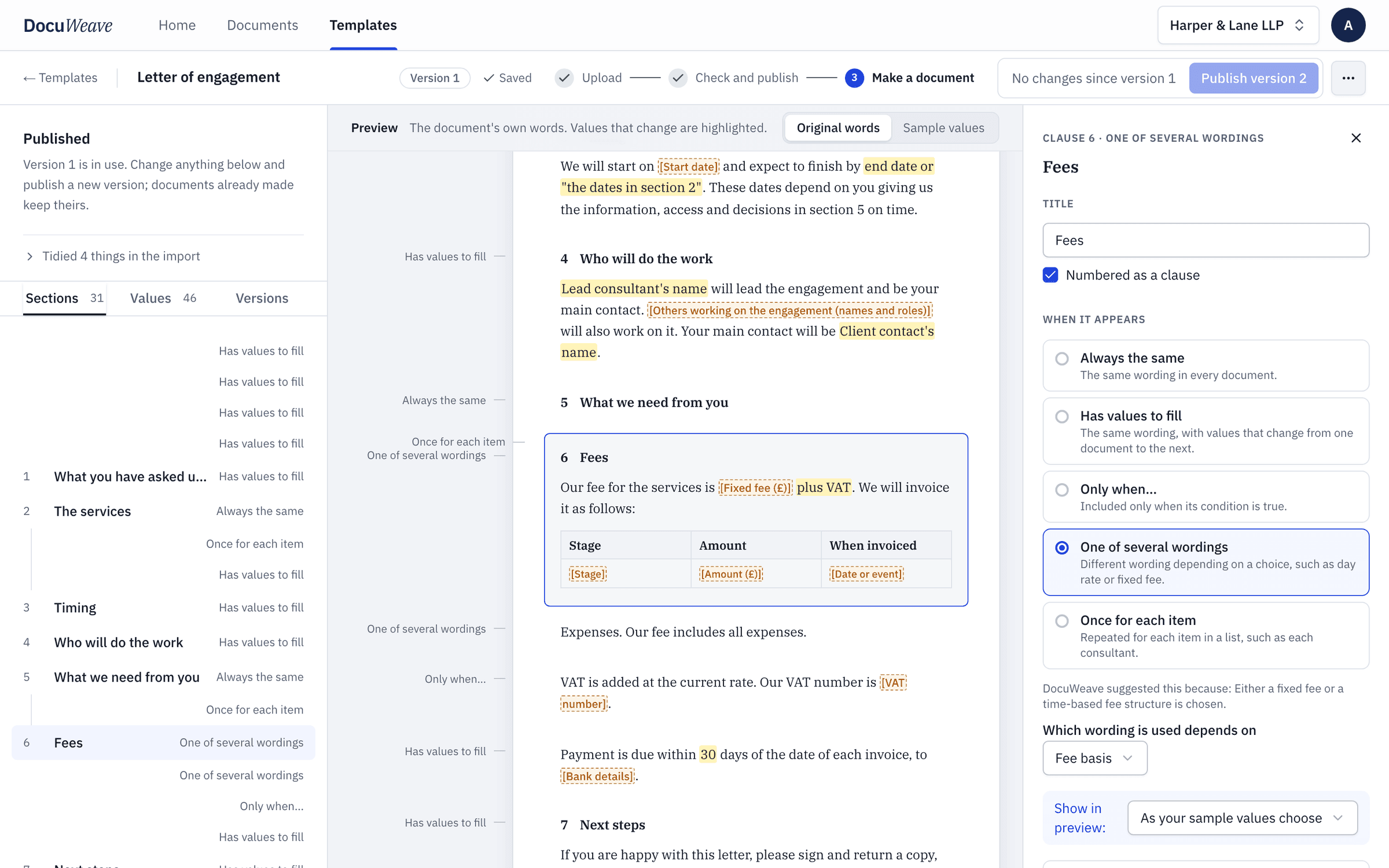Expand Tidied 4 things in the import
This screenshot has width=1389, height=868.
pyautogui.click(x=113, y=256)
